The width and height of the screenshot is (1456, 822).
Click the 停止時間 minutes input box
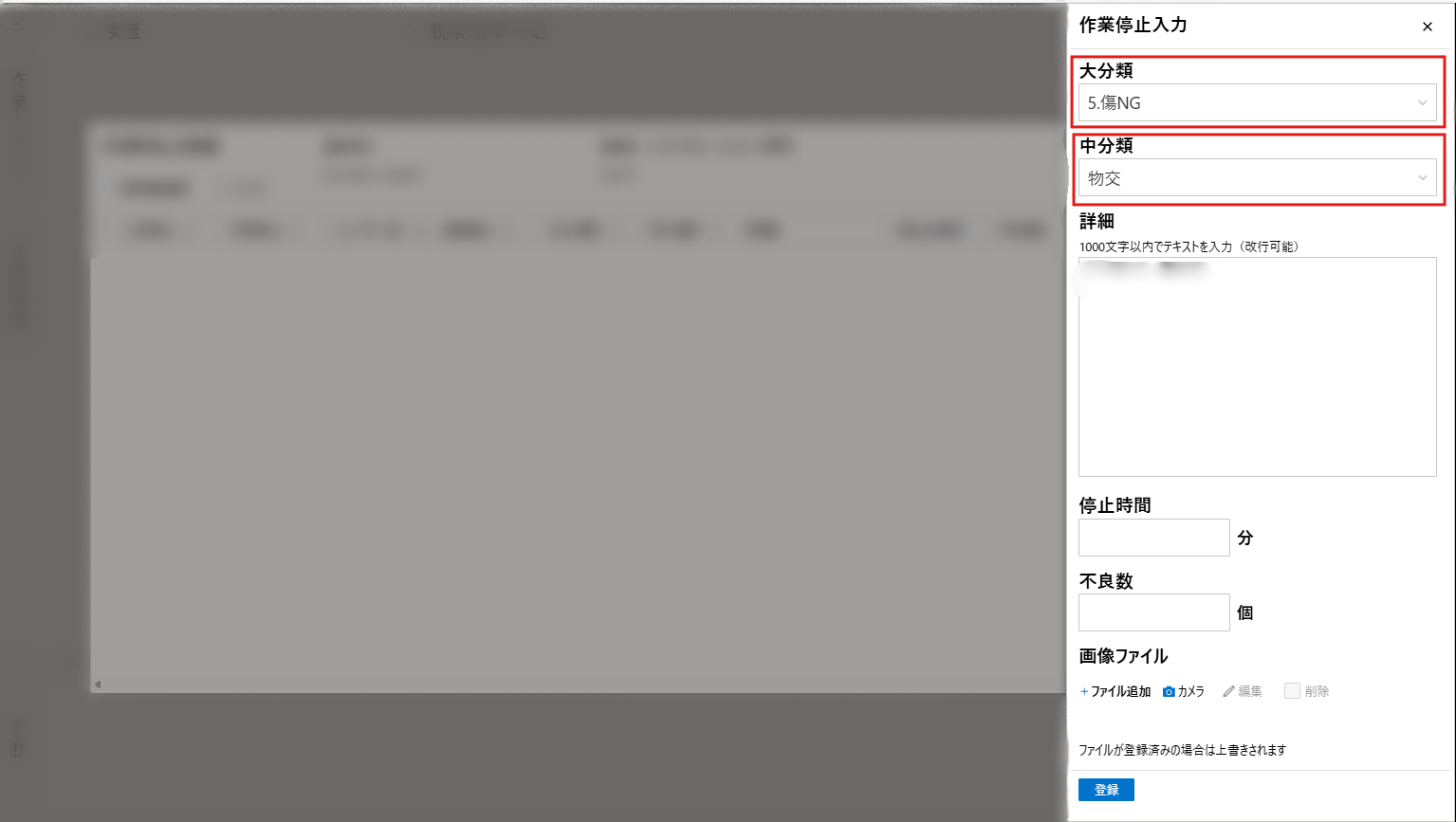pos(1153,538)
